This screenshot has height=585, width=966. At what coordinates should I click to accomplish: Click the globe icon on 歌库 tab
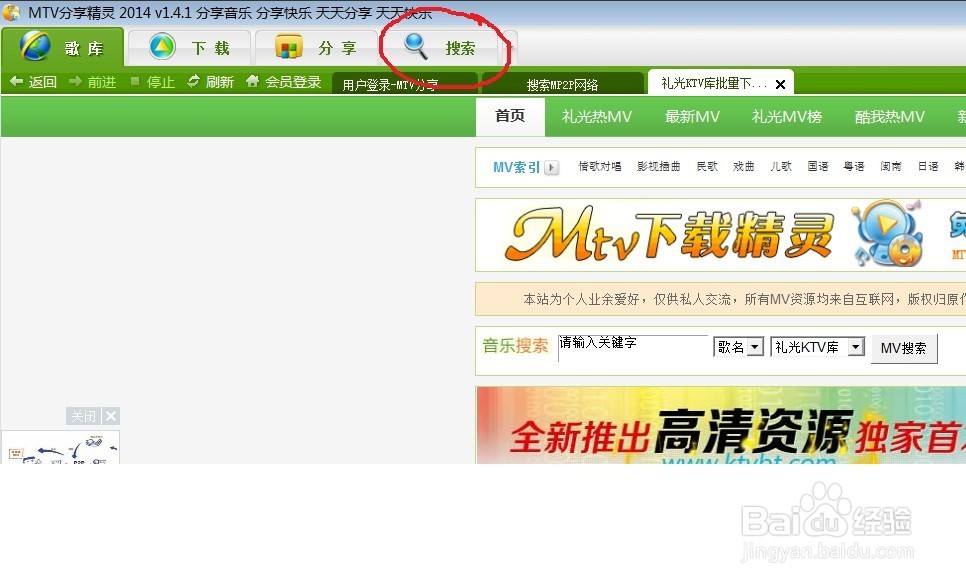point(34,46)
